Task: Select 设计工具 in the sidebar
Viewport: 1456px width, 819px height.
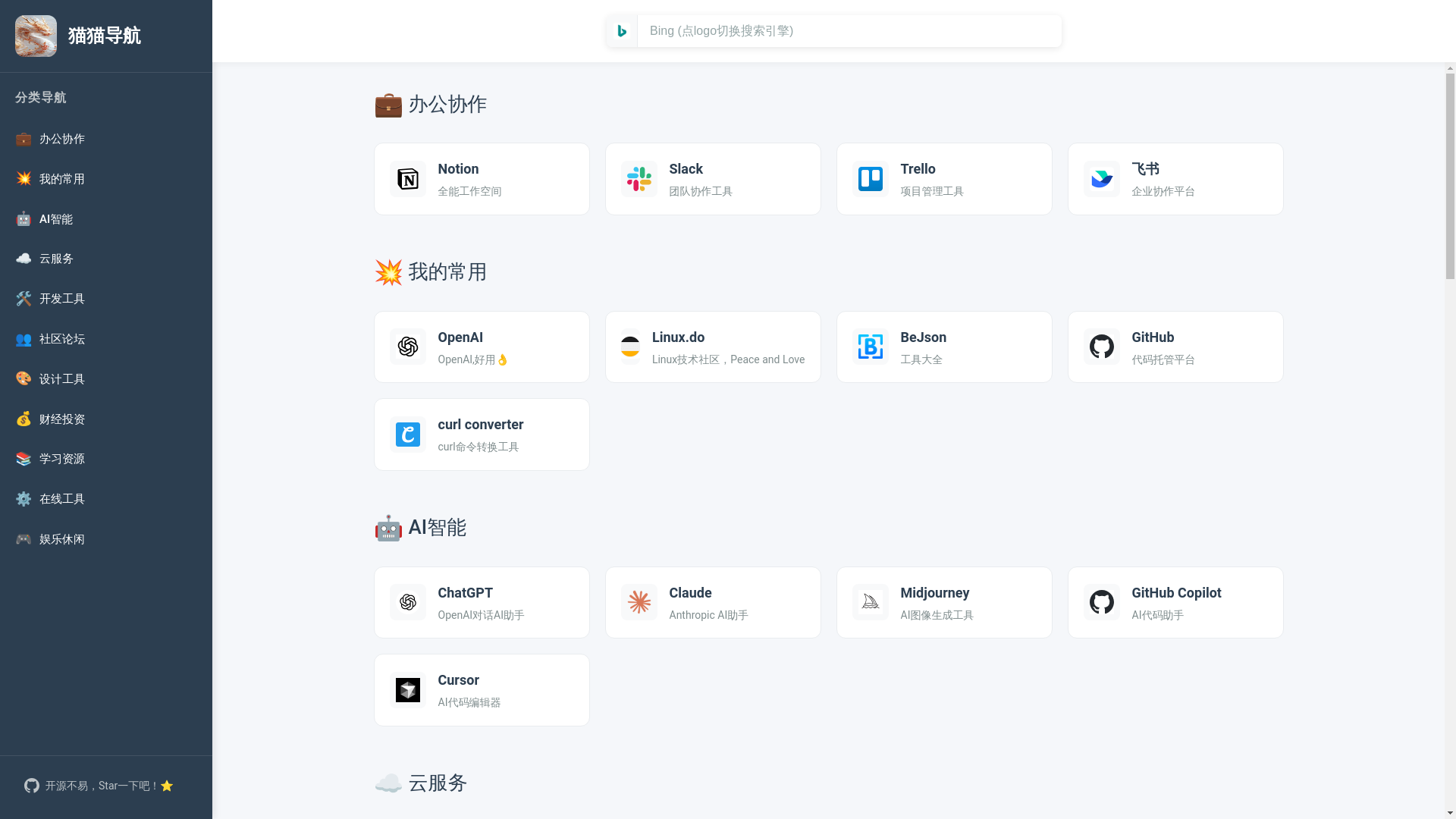Action: click(106, 379)
